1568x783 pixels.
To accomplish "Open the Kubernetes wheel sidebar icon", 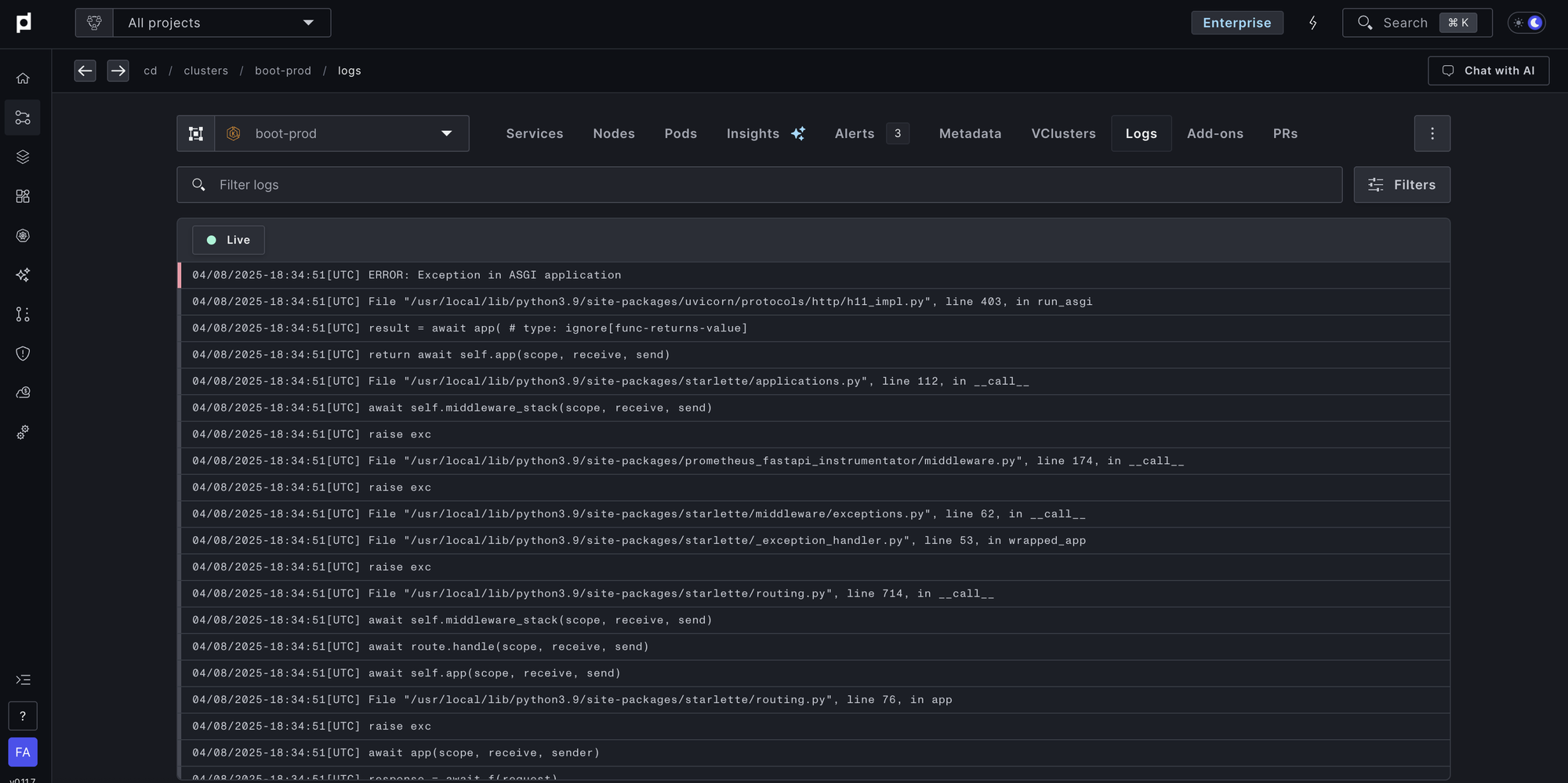I will [x=23, y=236].
